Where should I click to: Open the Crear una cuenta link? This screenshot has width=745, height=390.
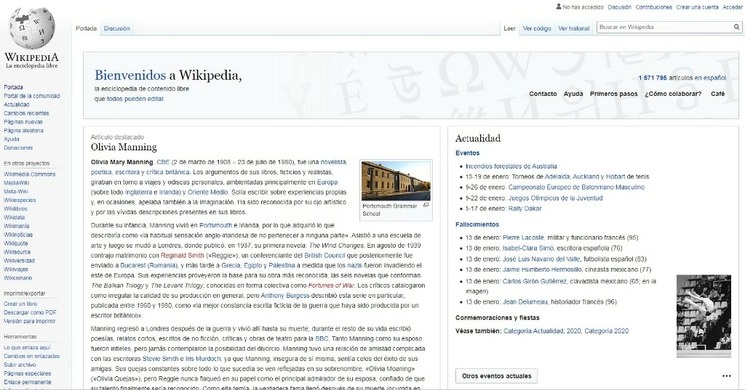[697, 7]
